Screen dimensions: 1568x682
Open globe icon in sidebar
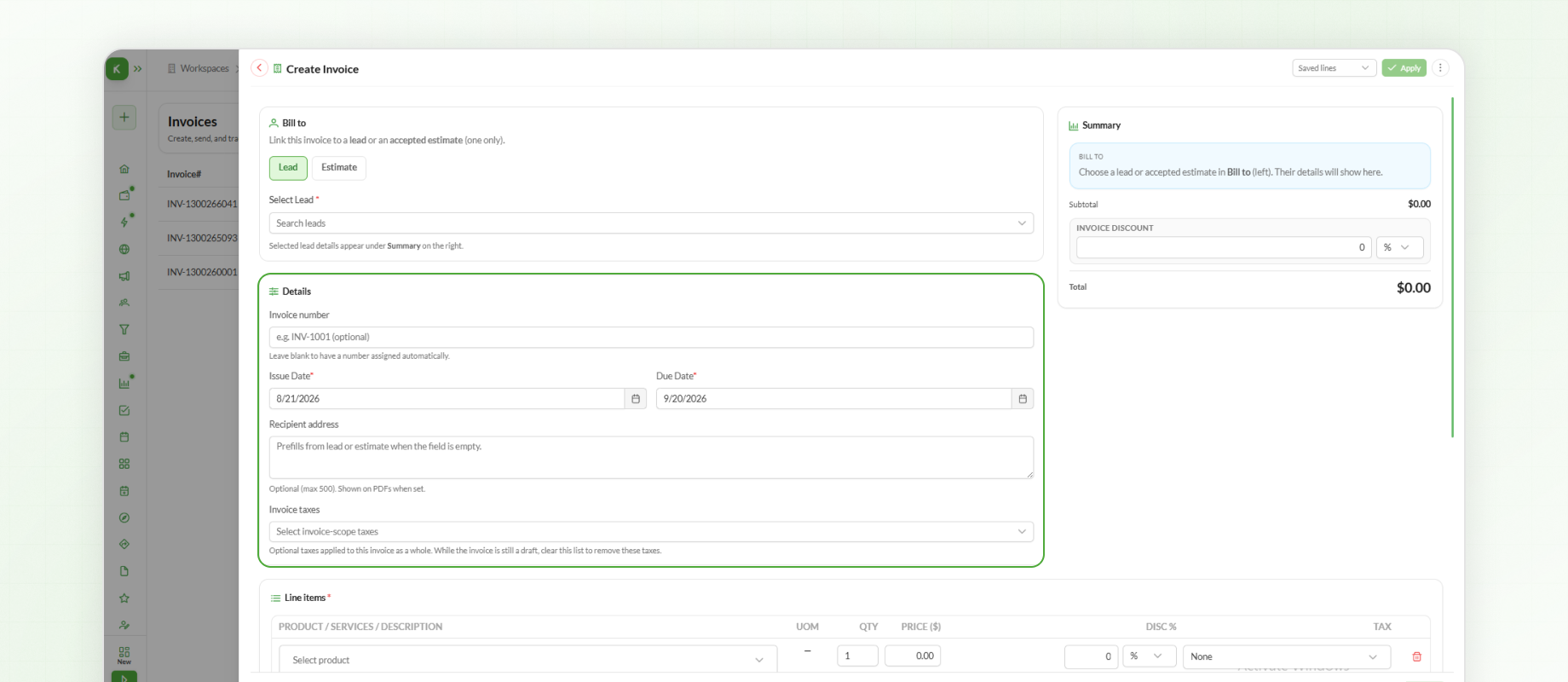point(124,249)
